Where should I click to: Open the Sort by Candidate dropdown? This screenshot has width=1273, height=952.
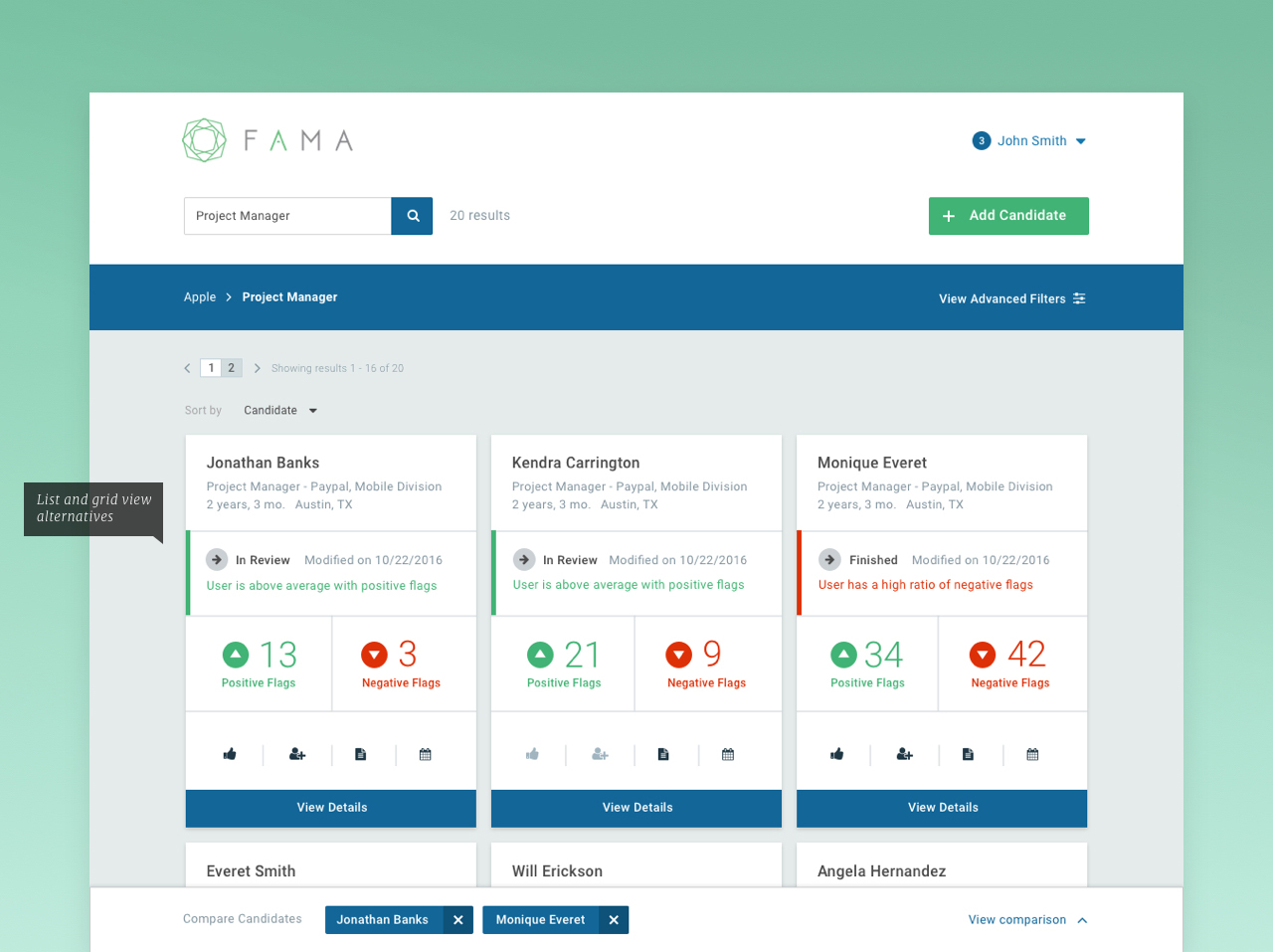tap(280, 411)
